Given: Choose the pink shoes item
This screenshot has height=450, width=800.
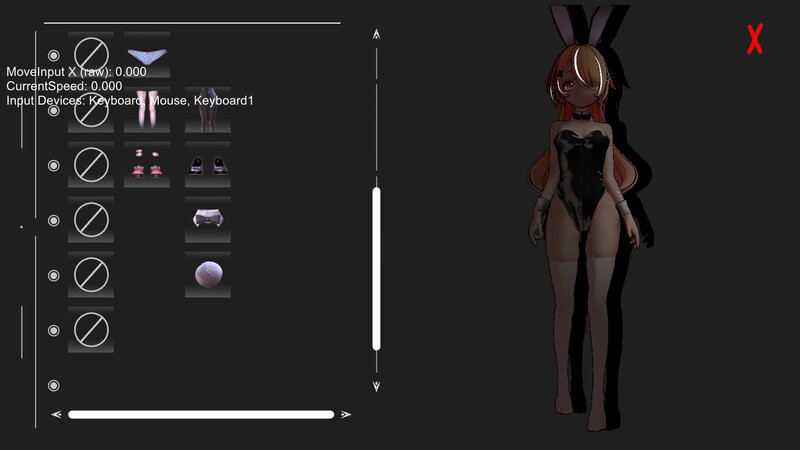Looking at the screenshot, I should click(147, 165).
